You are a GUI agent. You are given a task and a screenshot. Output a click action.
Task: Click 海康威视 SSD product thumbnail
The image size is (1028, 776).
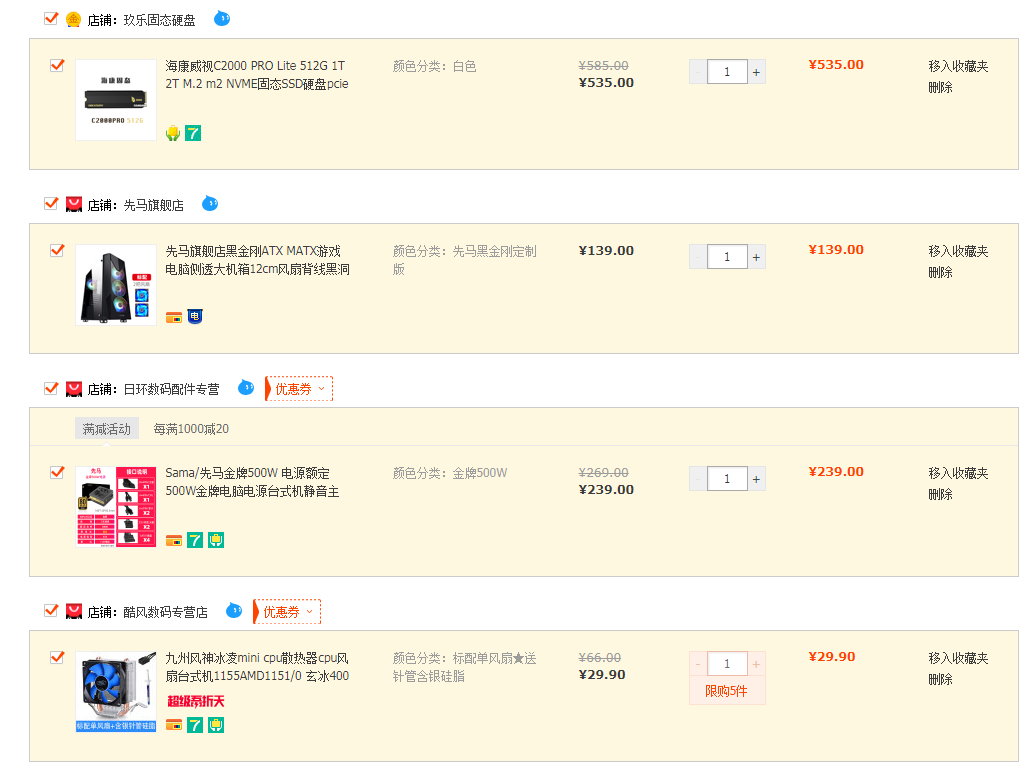[x=116, y=100]
